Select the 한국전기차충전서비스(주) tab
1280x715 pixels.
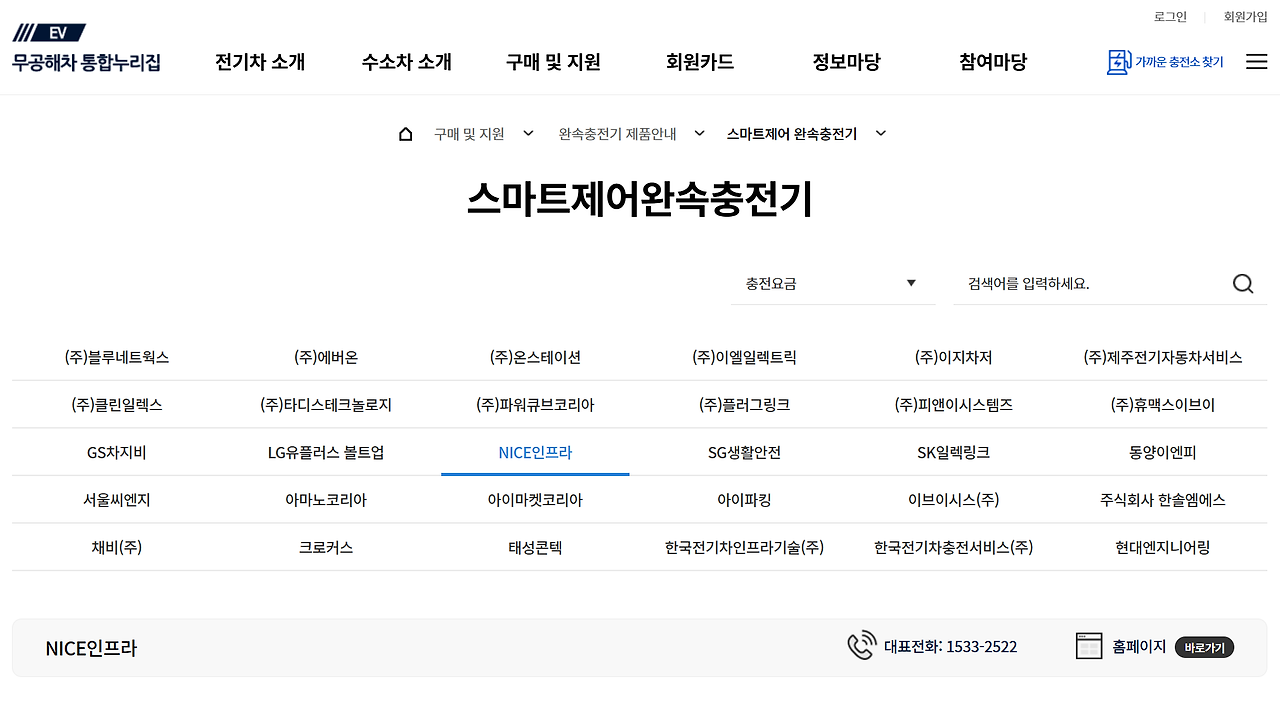(x=953, y=547)
